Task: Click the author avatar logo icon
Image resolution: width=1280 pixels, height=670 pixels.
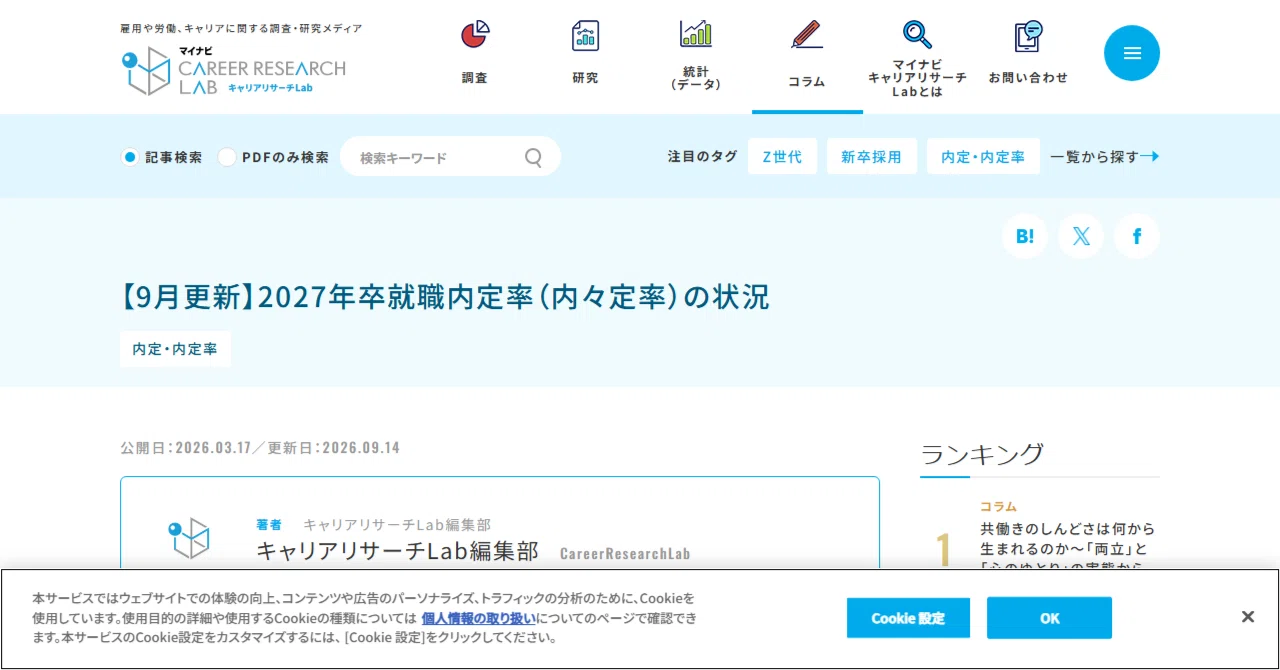Action: point(189,538)
